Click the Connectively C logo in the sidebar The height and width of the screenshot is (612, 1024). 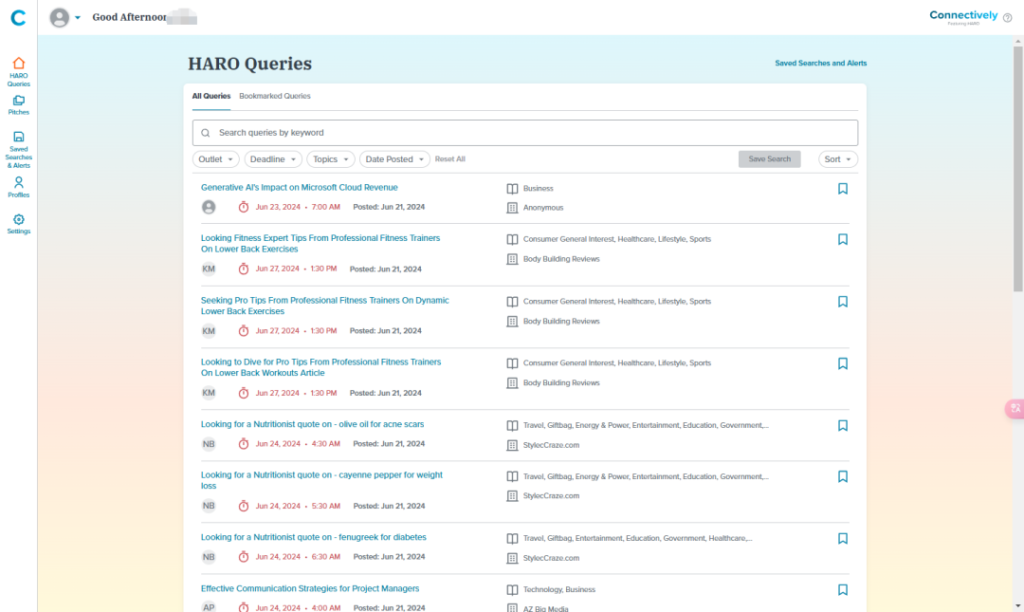(18, 18)
